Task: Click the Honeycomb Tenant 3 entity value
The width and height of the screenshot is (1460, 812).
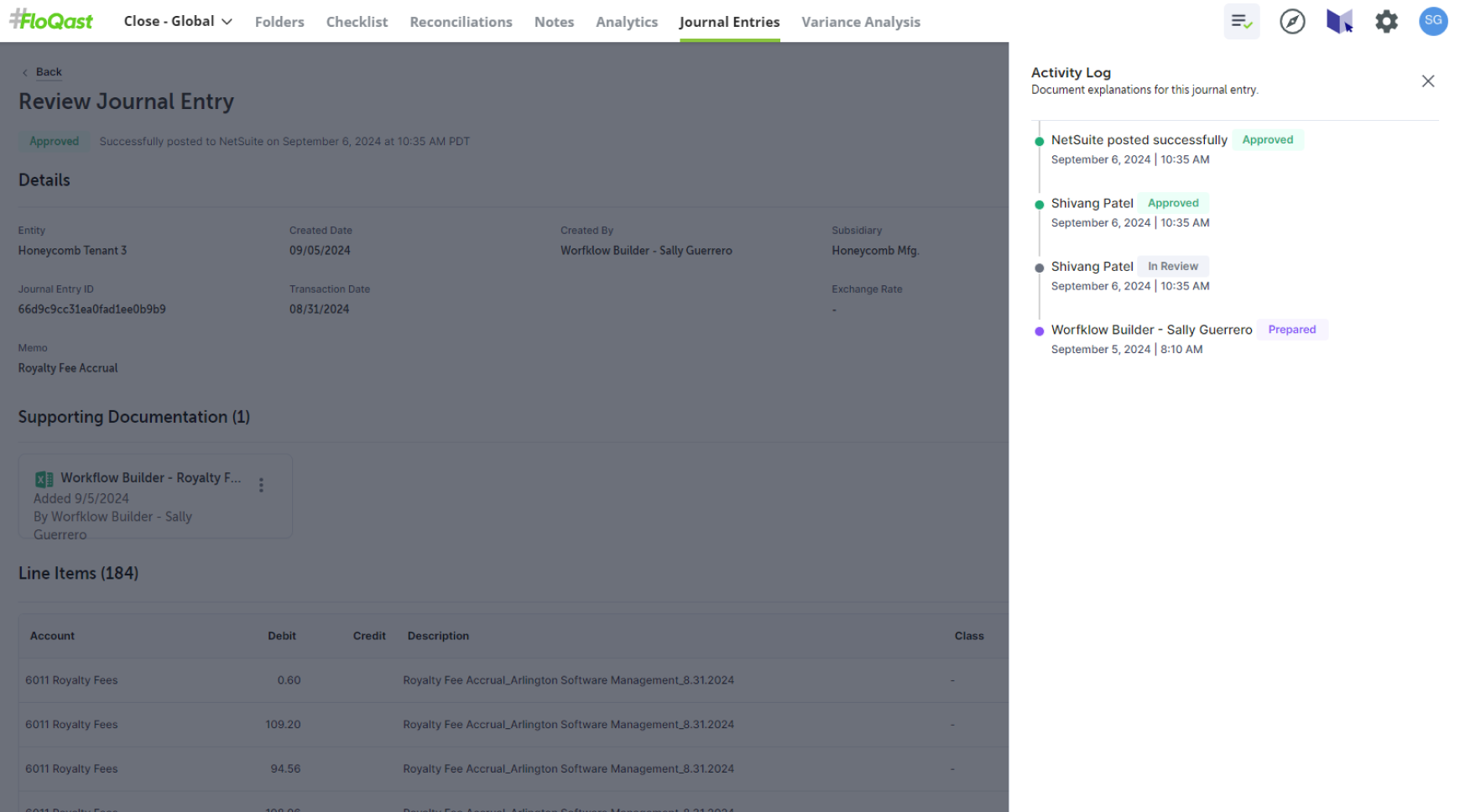Action: (72, 251)
